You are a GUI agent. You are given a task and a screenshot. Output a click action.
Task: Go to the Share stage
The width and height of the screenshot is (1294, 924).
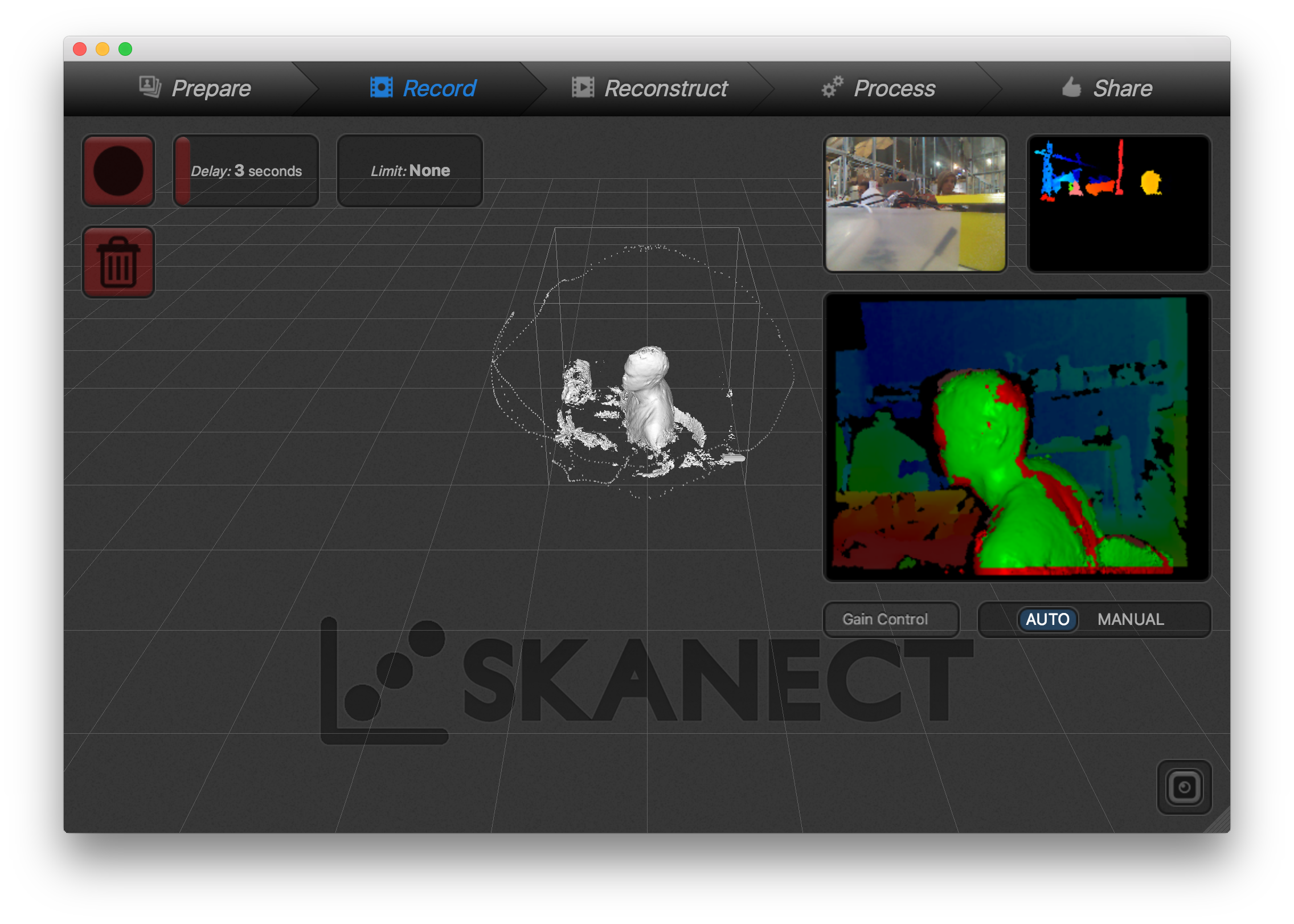[1122, 87]
